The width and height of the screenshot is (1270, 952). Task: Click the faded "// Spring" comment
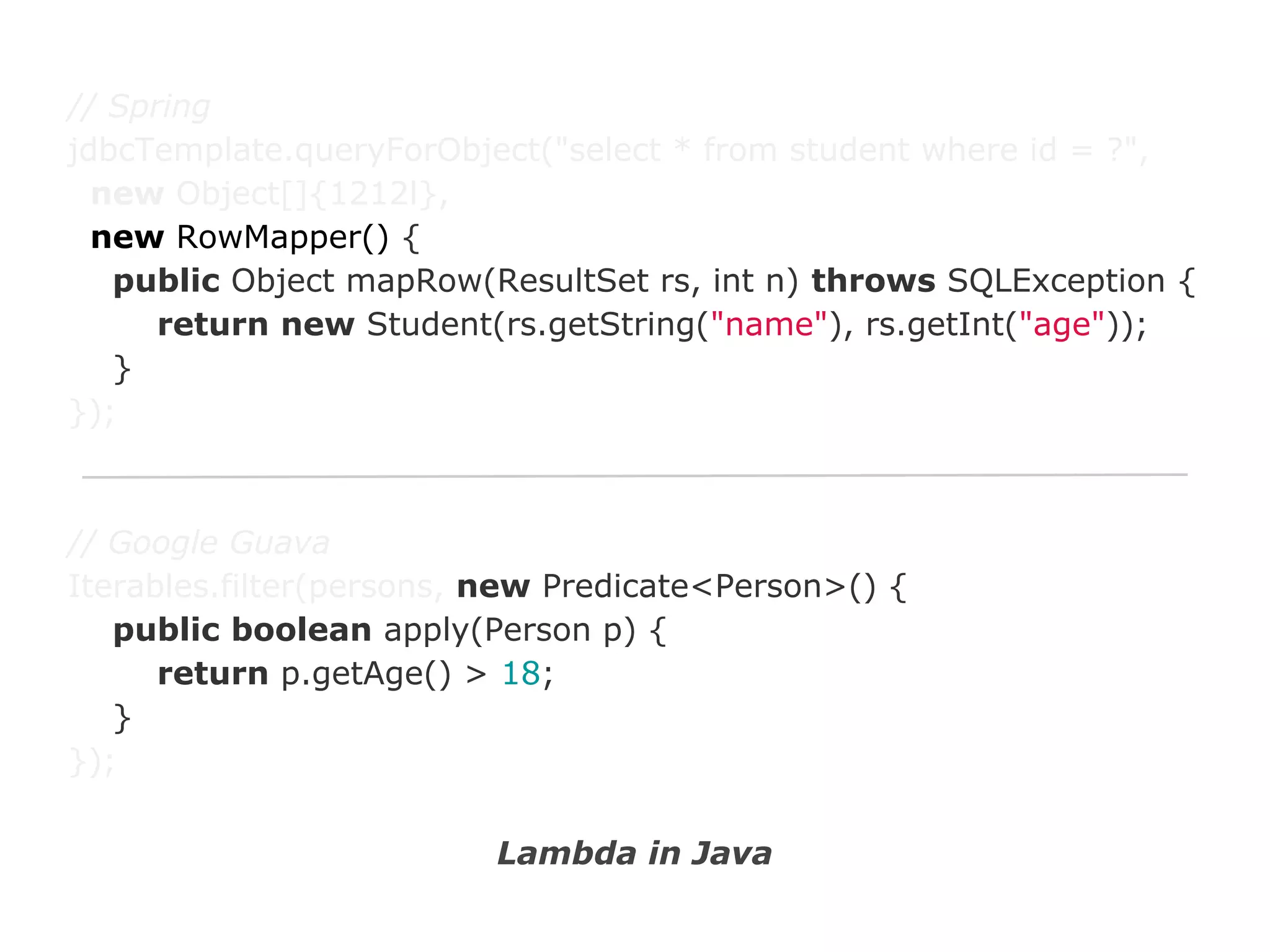pyautogui.click(x=139, y=107)
